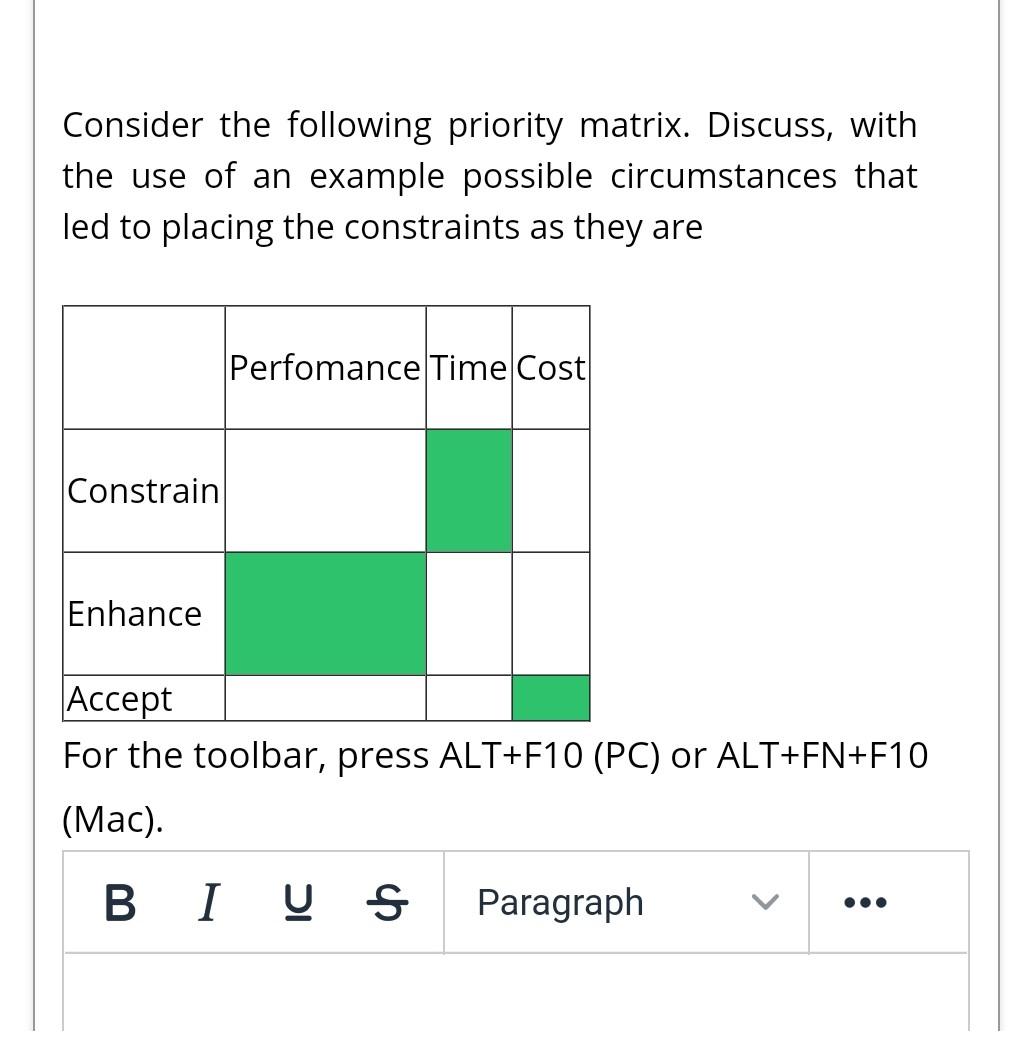Toggle strikethrough off in the editor toolbar
The image size is (1016, 1050).
387,902
